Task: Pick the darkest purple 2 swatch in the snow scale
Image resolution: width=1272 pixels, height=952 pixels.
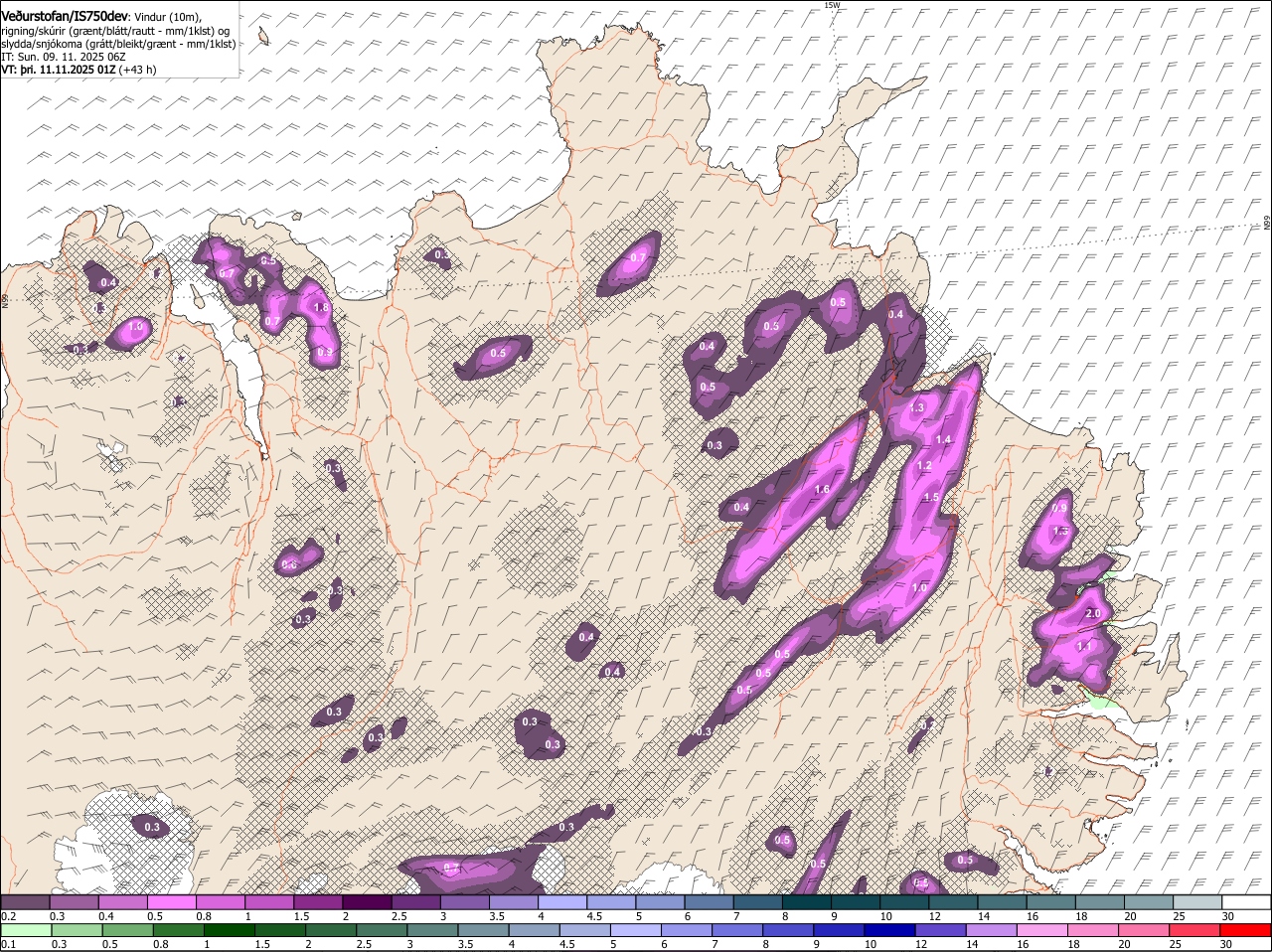Action: tap(367, 901)
